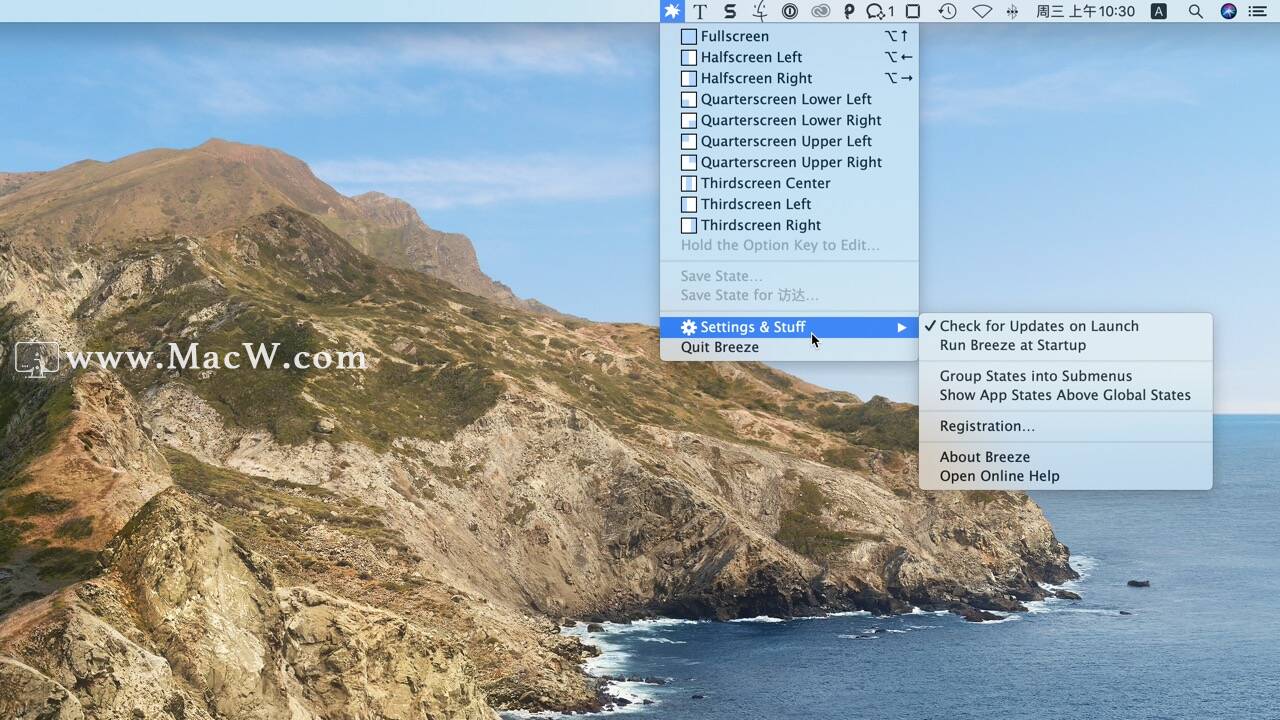Viewport: 1280px width, 720px height.
Task: Click the Breeze icon in the menu bar
Action: tap(672, 11)
